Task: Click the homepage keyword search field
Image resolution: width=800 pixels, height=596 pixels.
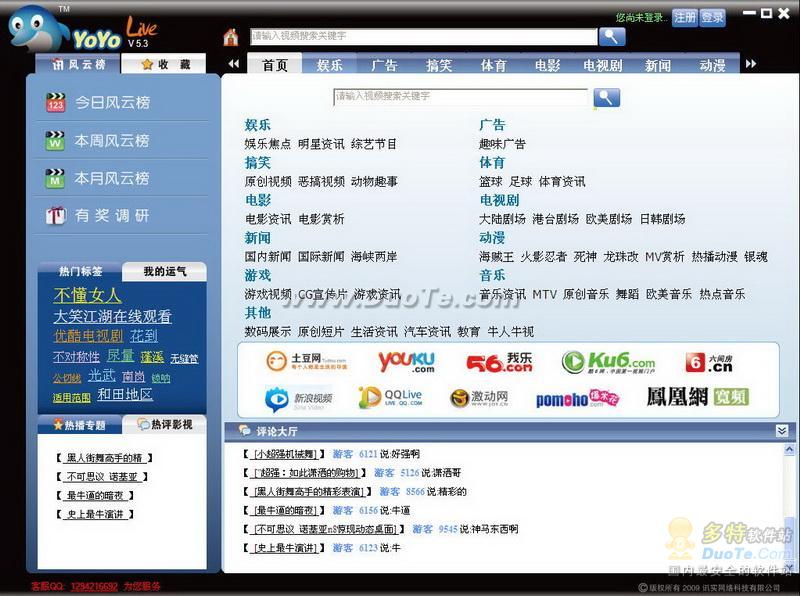Action: coord(460,96)
